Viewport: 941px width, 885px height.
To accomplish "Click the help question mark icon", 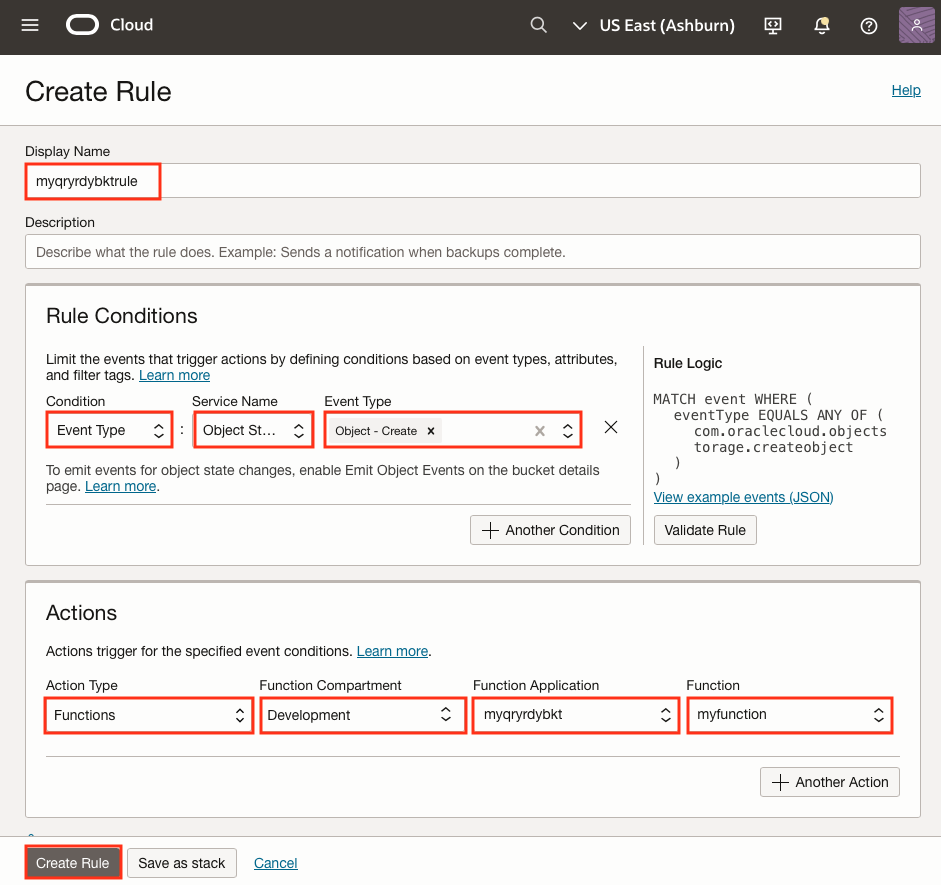I will tap(869, 26).
